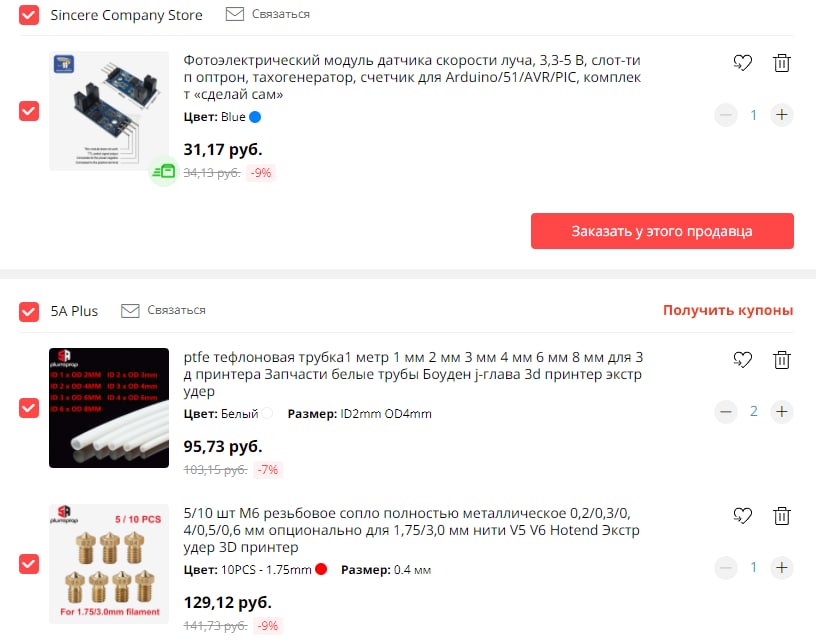
Task: Decrease quantity of PTFE teflon tube
Action: (x=726, y=412)
